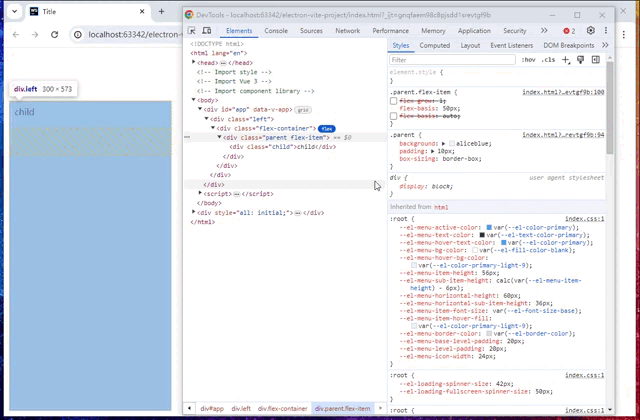Close the Title browser tab
The image size is (640, 420).
coord(142,11)
